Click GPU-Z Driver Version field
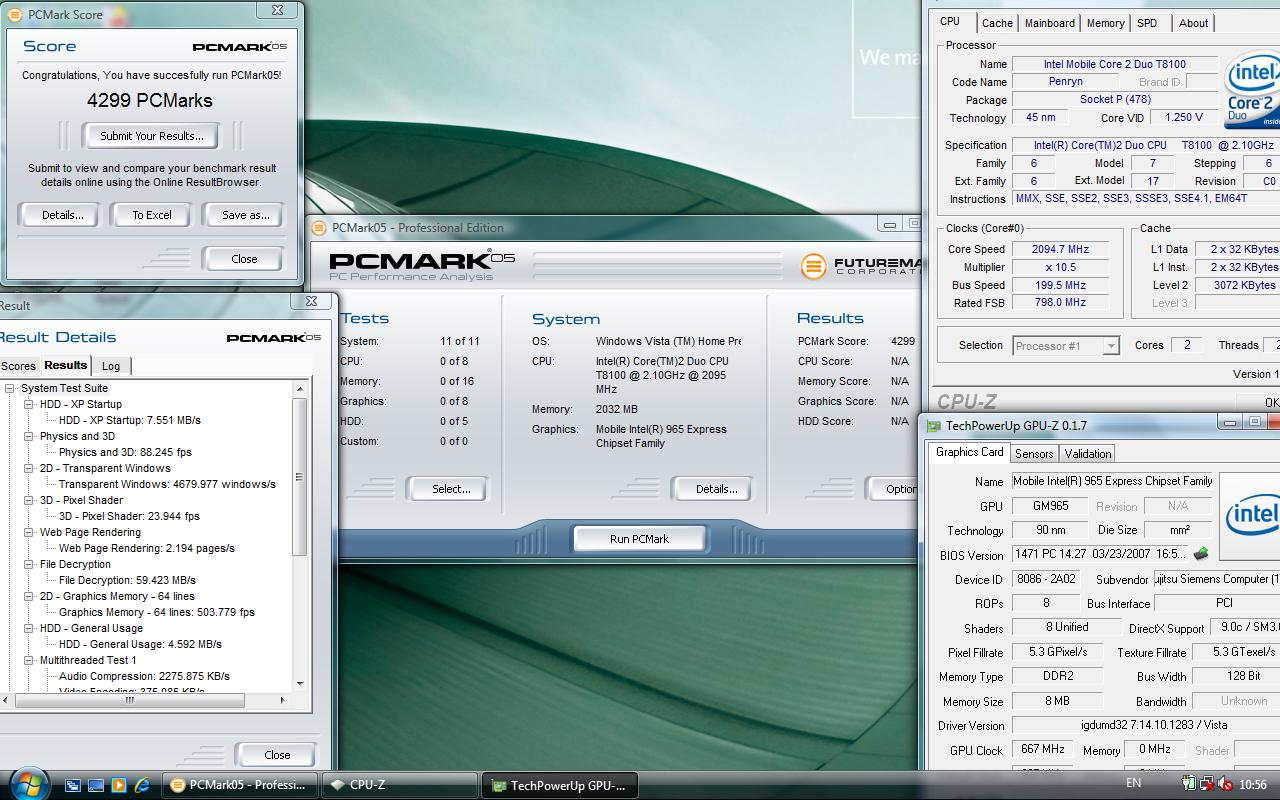The image size is (1280, 800). (1146, 725)
